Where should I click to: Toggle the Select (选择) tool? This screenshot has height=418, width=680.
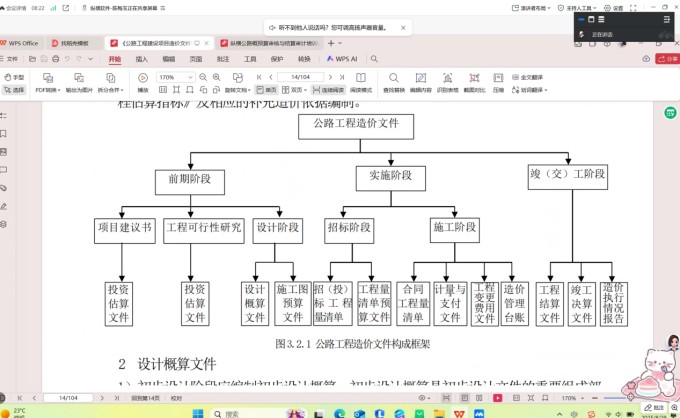click(x=14, y=90)
